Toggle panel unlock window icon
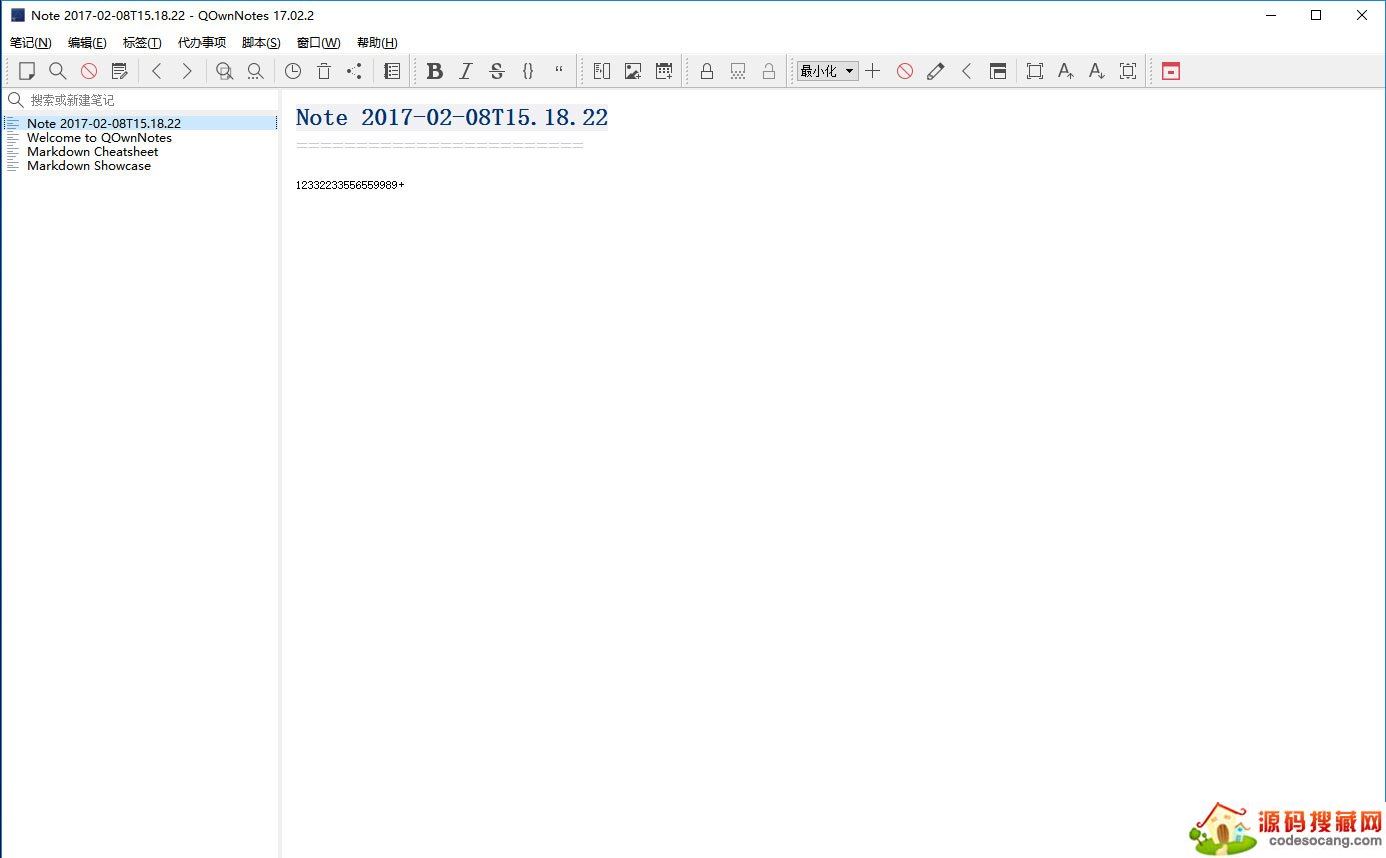 coord(998,71)
